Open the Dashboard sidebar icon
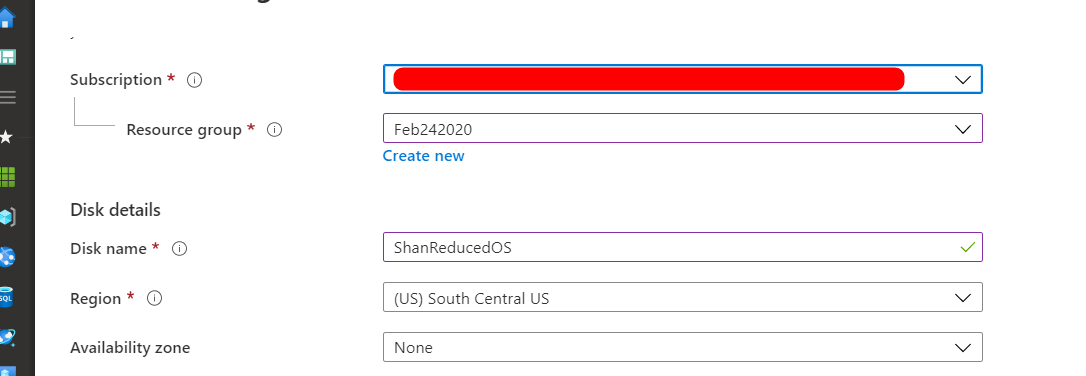The image size is (1086, 376). point(8,57)
